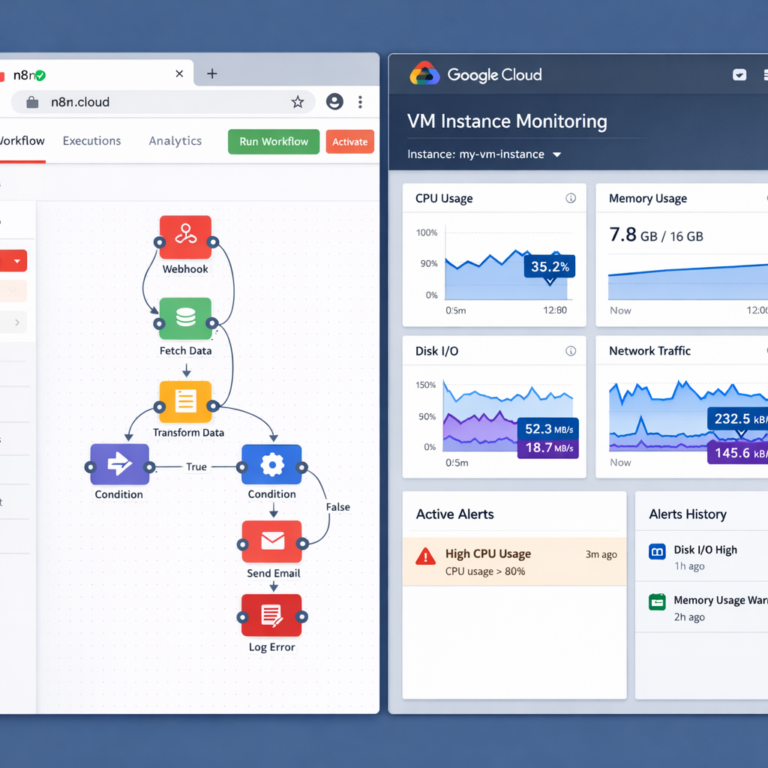Screen dimensions: 768x768
Task: Click the VM Instance Monitoring title
Action: click(507, 121)
